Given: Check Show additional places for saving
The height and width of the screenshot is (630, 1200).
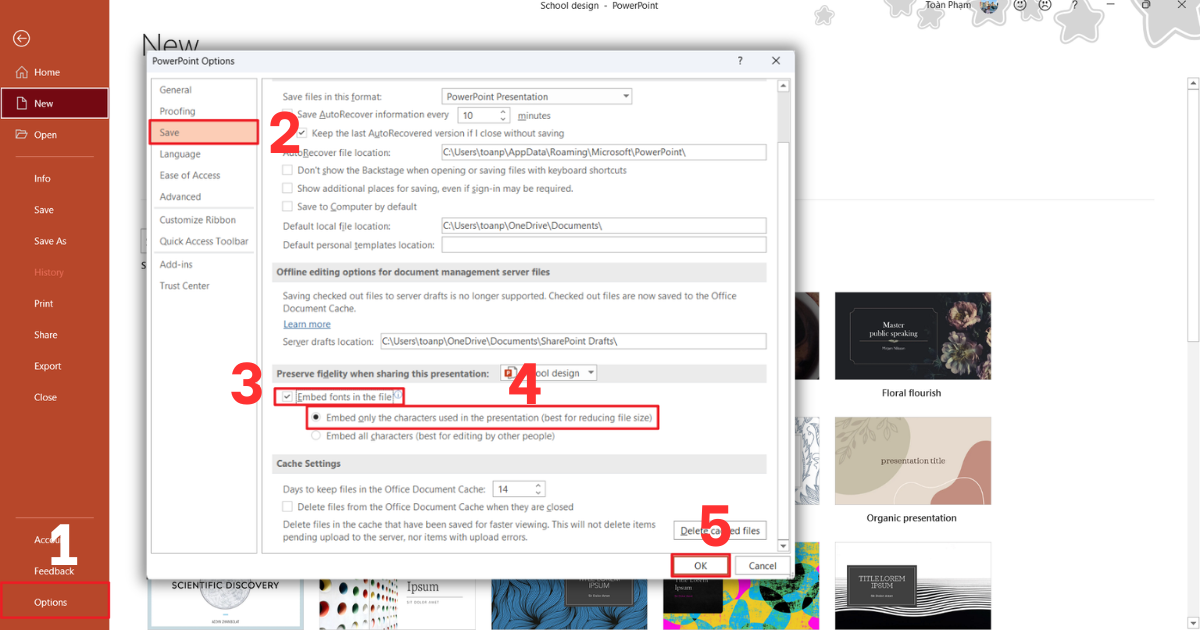Looking at the screenshot, I should tap(288, 188).
